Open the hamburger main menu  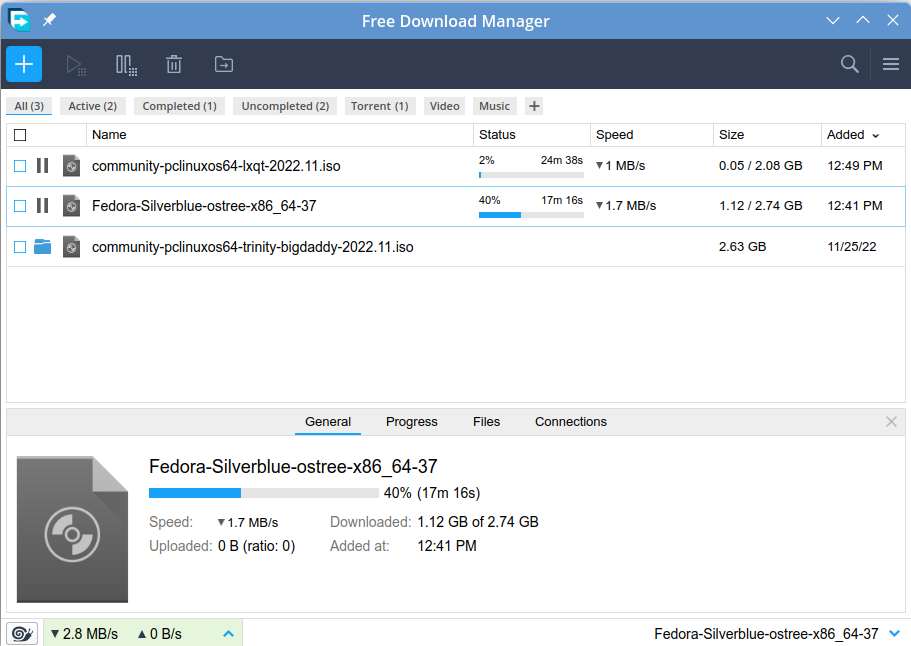coord(891,64)
